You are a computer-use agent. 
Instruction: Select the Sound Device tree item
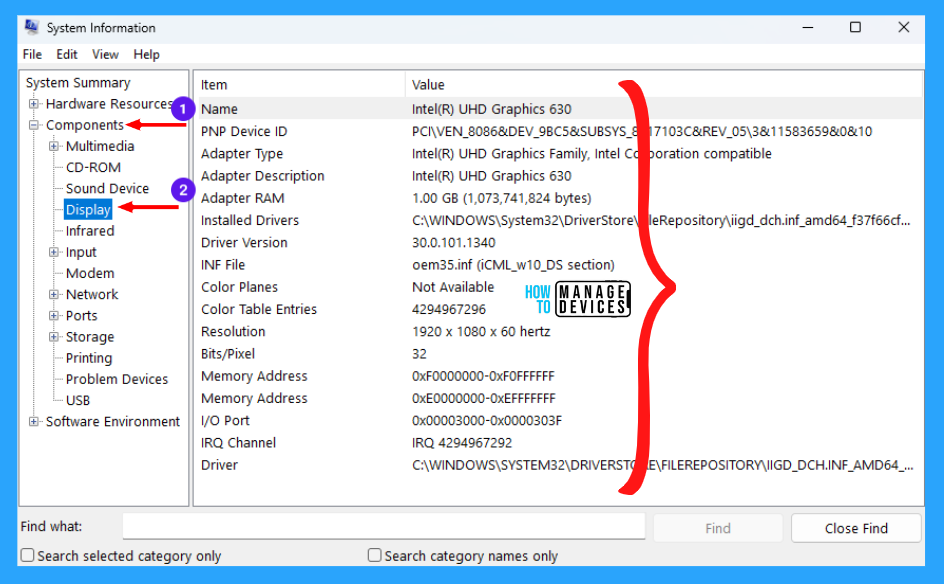(107, 188)
